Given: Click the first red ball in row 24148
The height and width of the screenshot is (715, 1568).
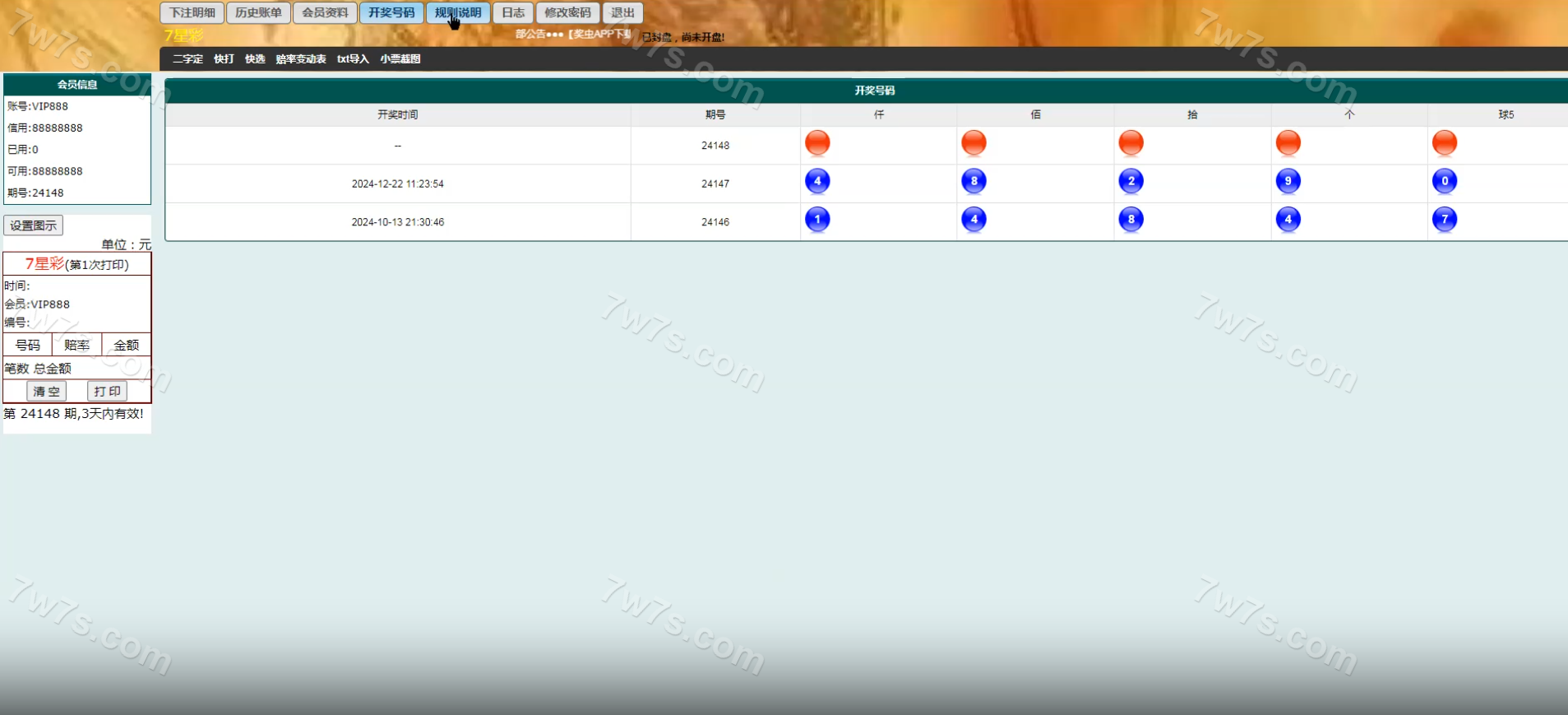Looking at the screenshot, I should 816,143.
